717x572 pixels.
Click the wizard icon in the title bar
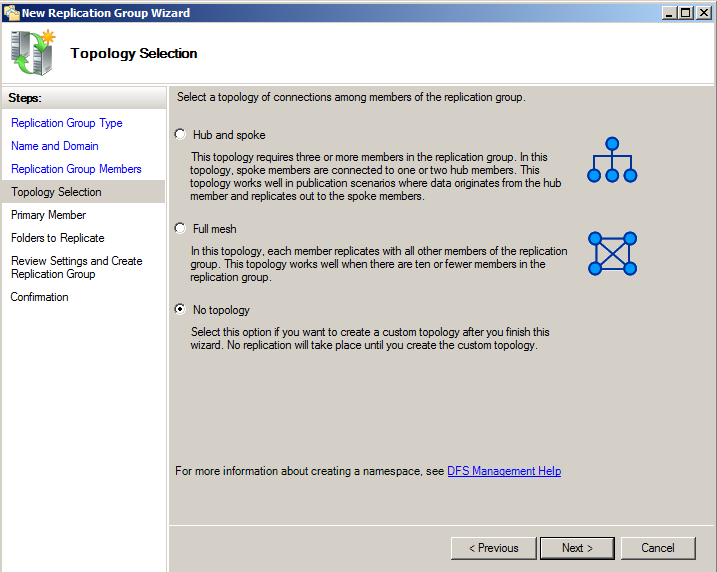pyautogui.click(x=11, y=13)
